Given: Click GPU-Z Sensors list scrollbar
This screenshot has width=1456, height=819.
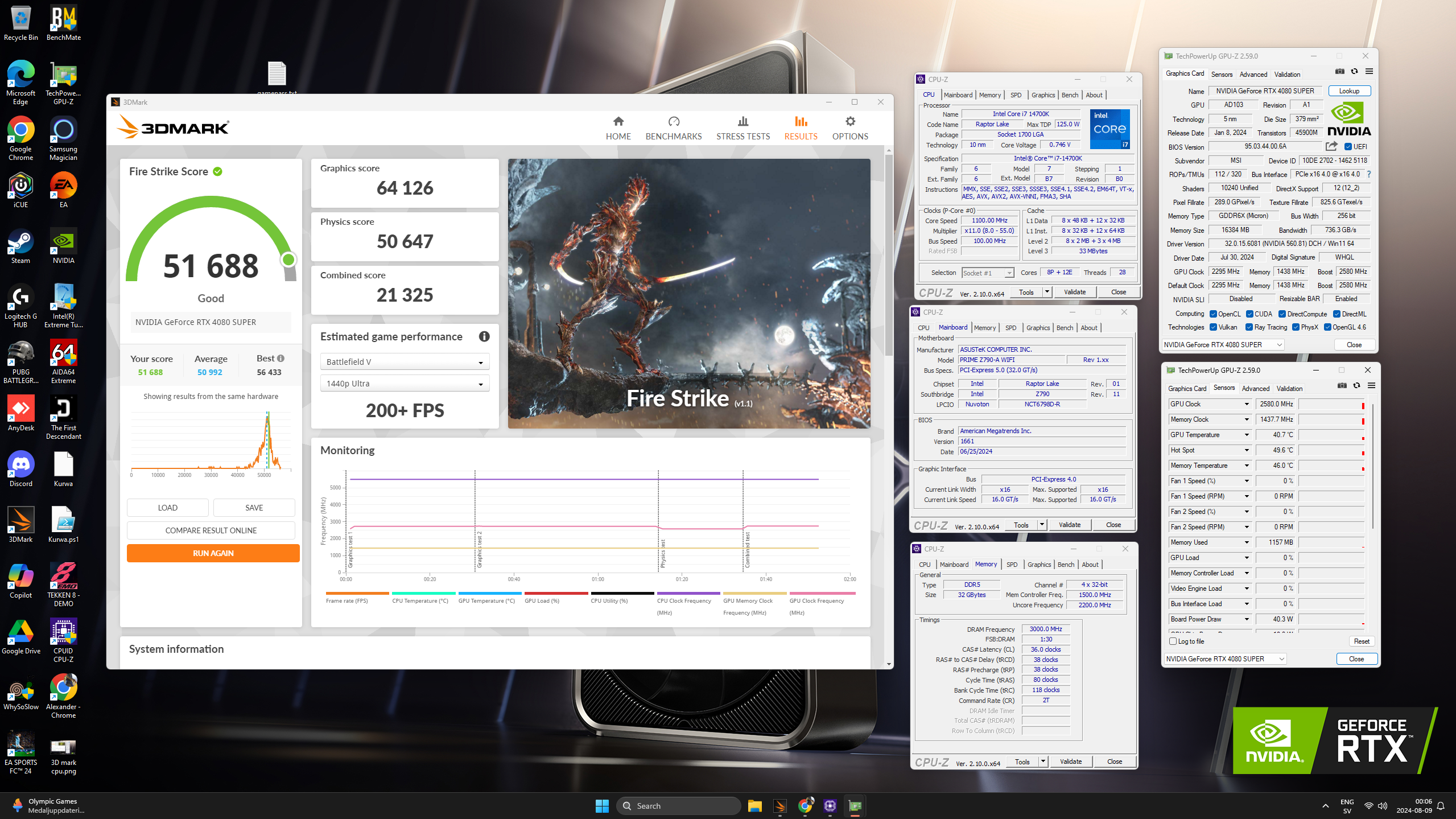Looking at the screenshot, I should pyautogui.click(x=1373, y=467).
